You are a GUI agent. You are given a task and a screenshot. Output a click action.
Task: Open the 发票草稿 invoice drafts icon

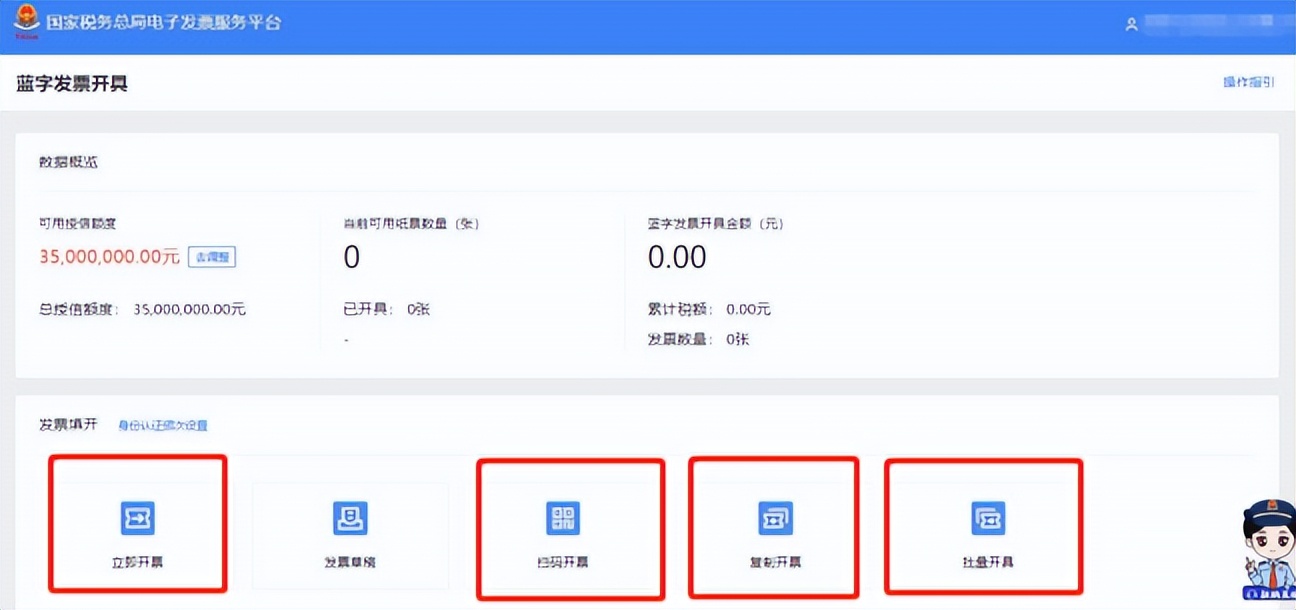tap(350, 518)
